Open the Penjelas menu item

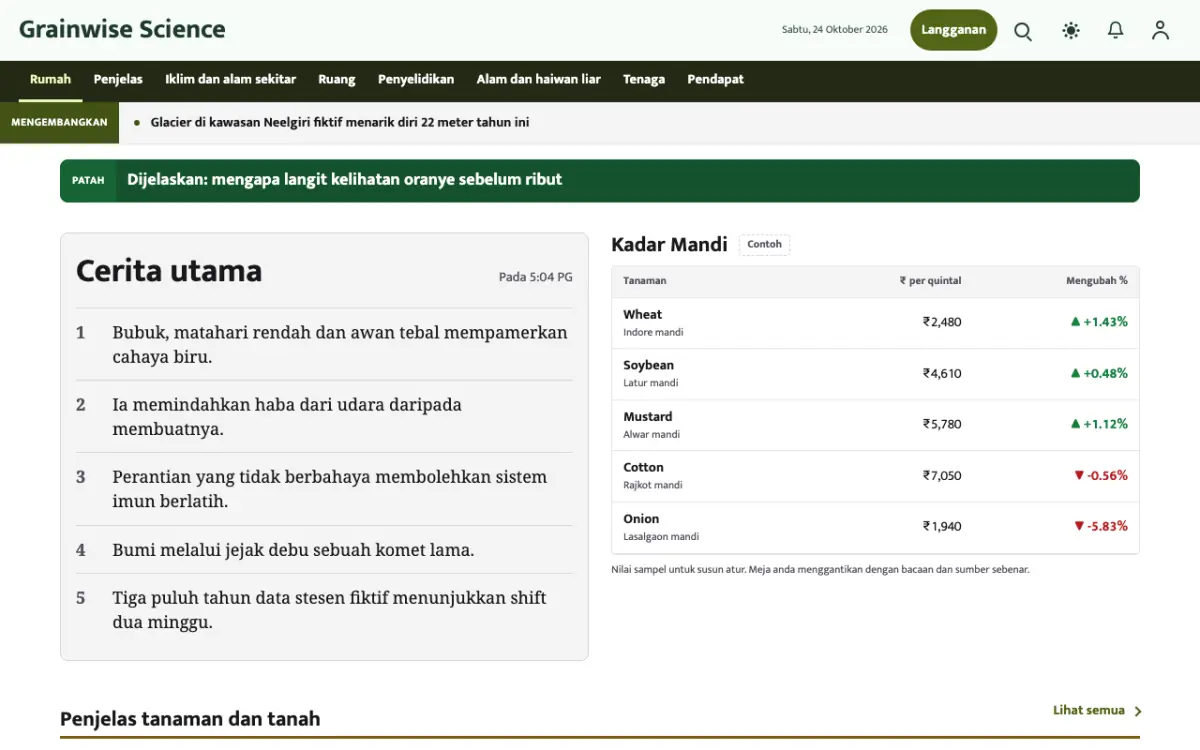click(x=118, y=80)
